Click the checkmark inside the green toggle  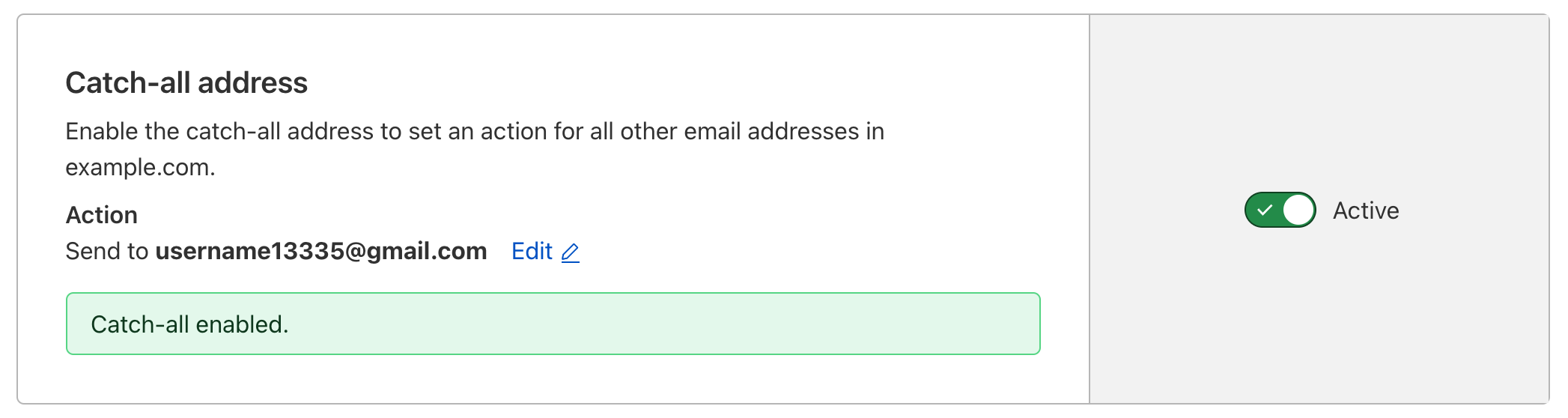tap(1265, 210)
